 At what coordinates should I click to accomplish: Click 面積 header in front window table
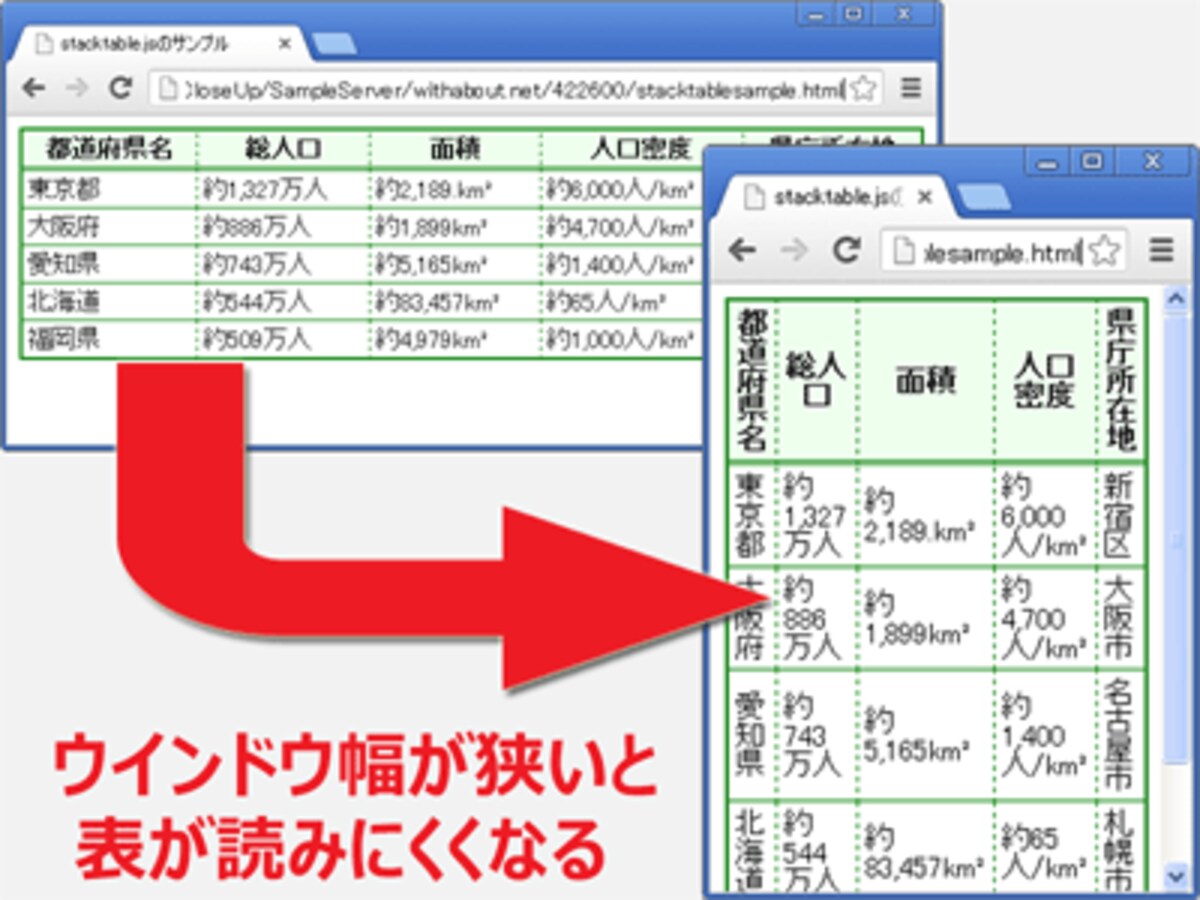click(x=926, y=380)
